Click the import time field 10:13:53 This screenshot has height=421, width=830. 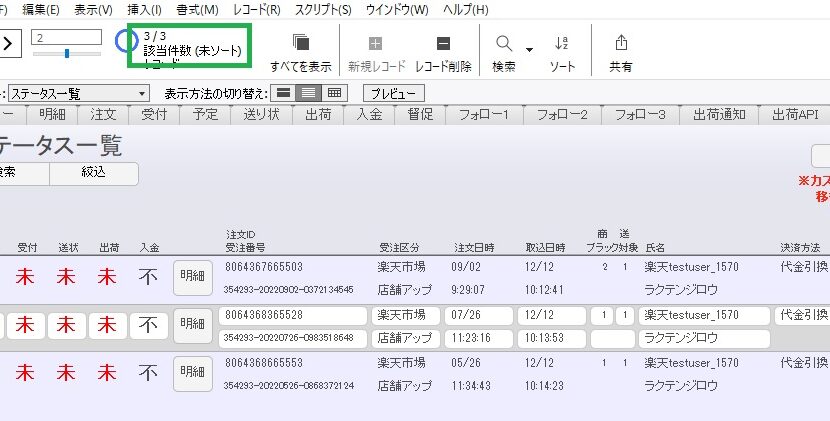pos(552,339)
